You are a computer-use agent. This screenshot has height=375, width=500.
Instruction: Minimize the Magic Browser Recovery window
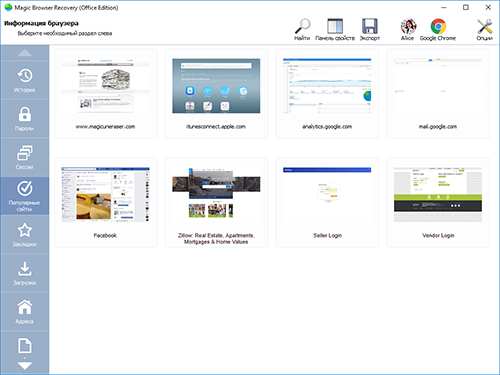pos(444,7)
